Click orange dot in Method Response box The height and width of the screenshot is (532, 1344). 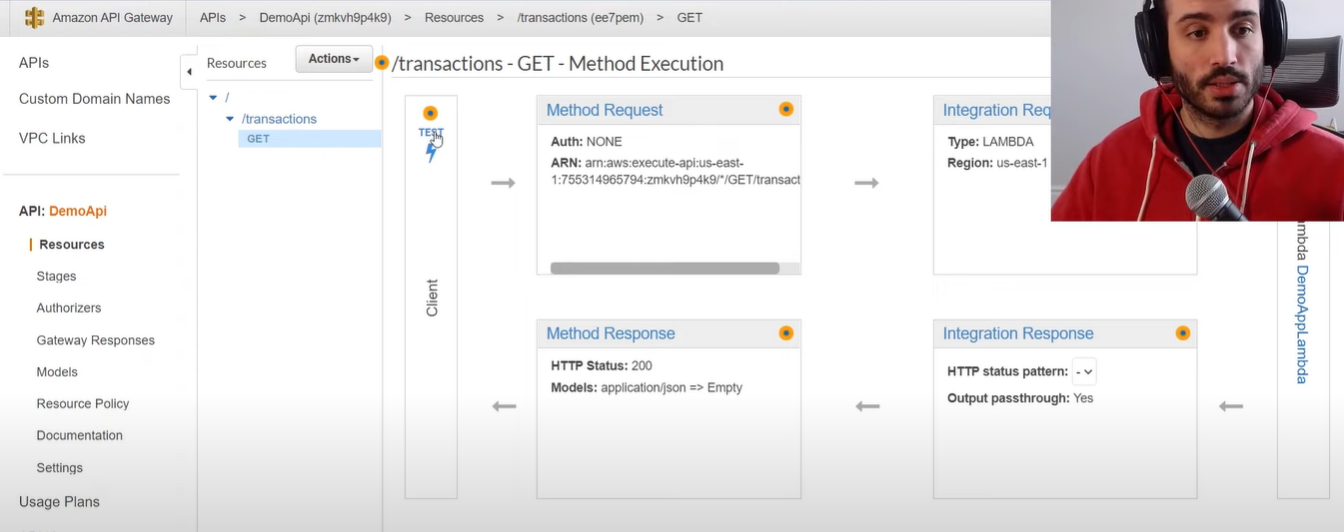786,333
